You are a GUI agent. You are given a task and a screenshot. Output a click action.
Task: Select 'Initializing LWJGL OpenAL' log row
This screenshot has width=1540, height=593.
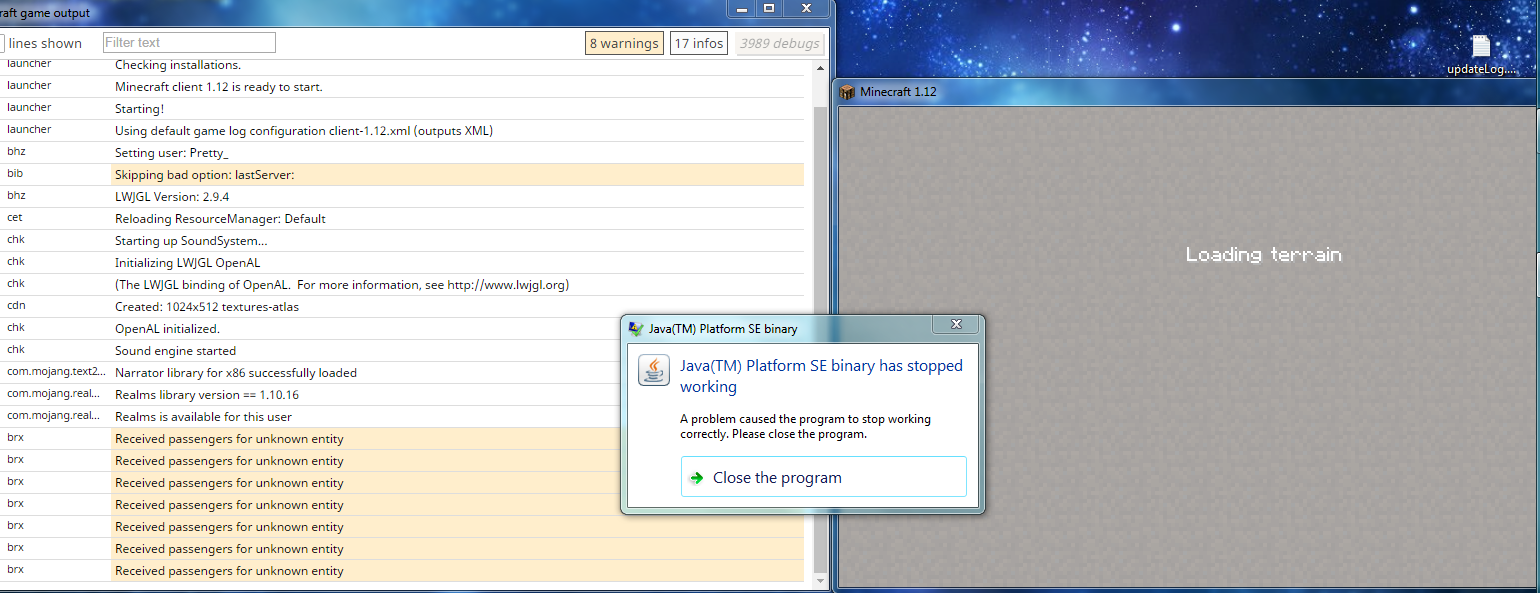pos(402,263)
